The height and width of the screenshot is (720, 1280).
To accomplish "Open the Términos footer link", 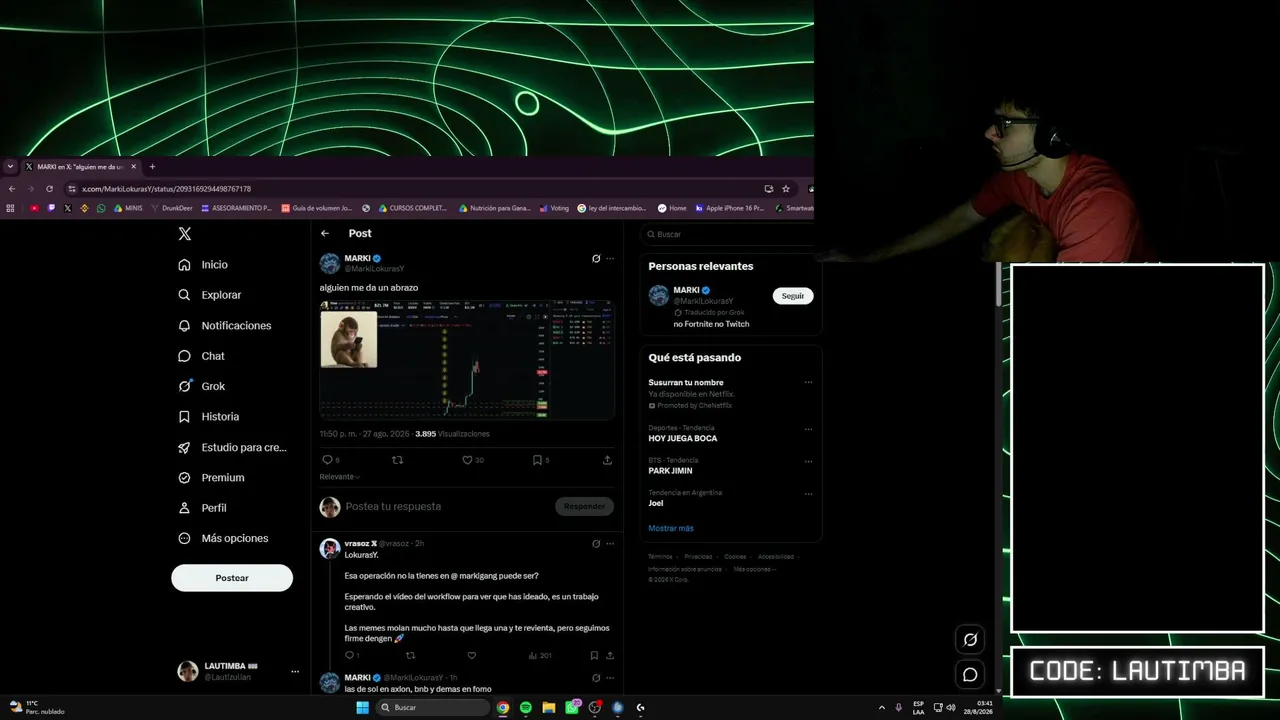I will point(660,557).
